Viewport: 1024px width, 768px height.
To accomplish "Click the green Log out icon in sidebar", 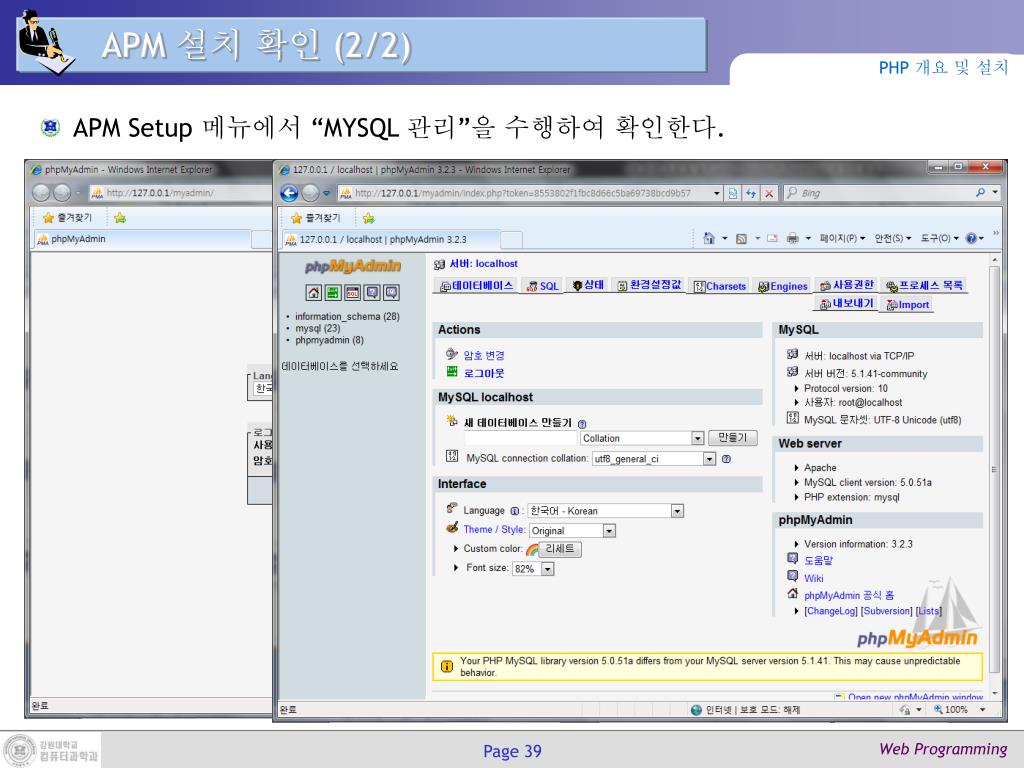I will pos(333,293).
